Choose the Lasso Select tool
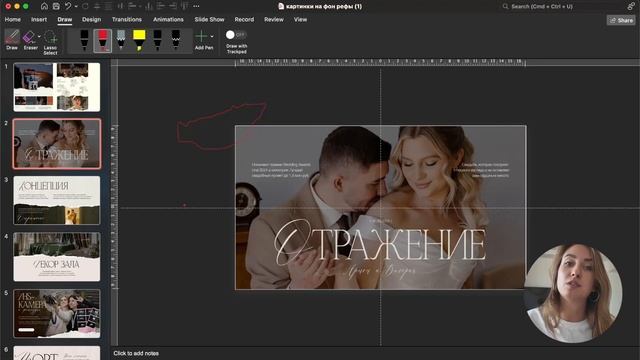Screen dimensions: 640x360 51,42
